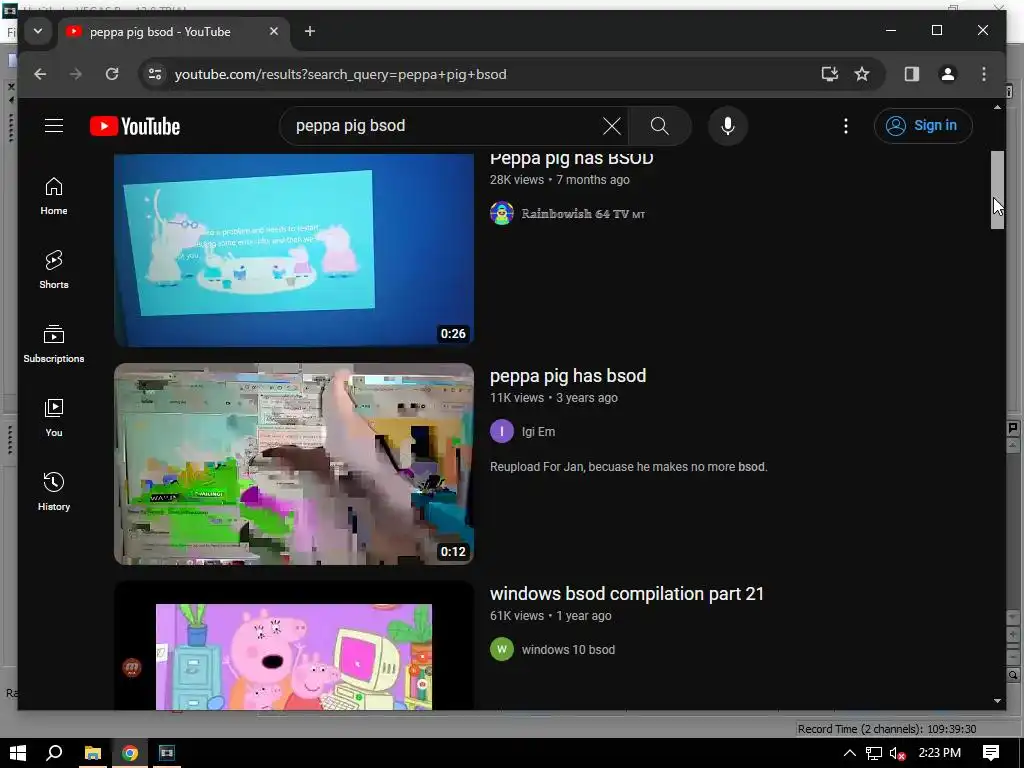Click Record Time status in VEGAS window
1024x768 pixels.
[x=887, y=729]
